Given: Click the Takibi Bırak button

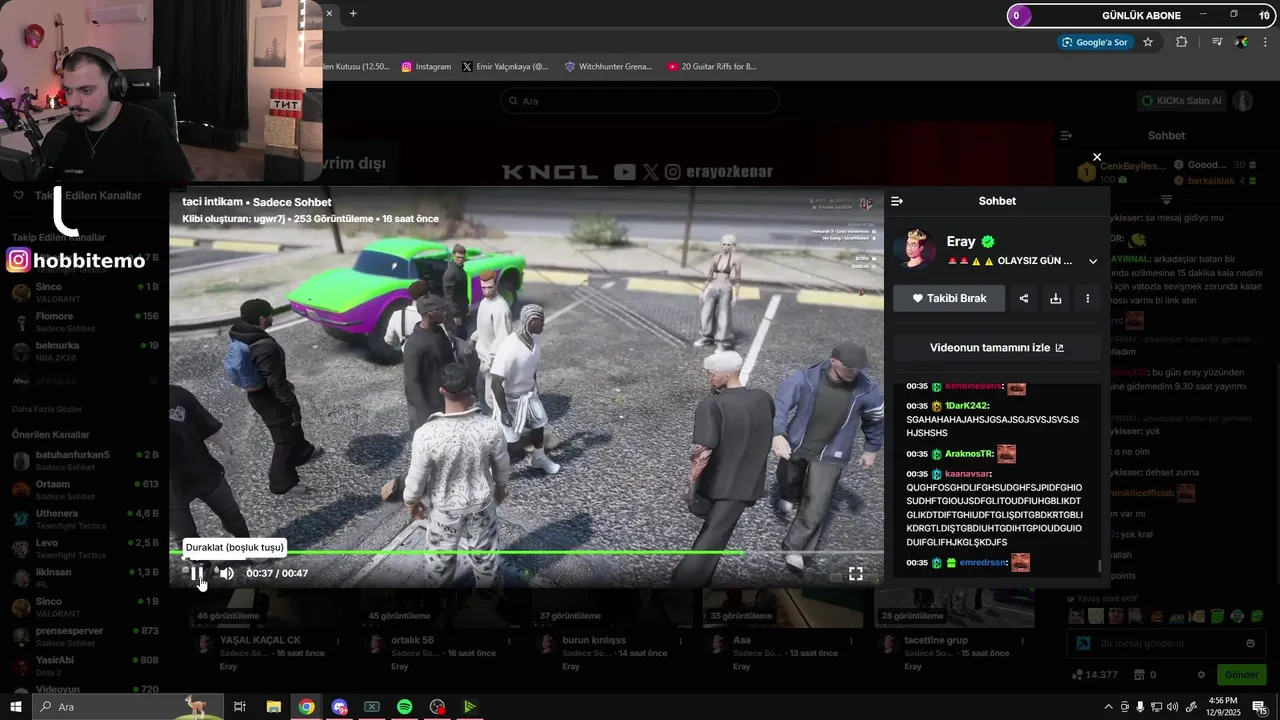Looking at the screenshot, I should tap(949, 298).
